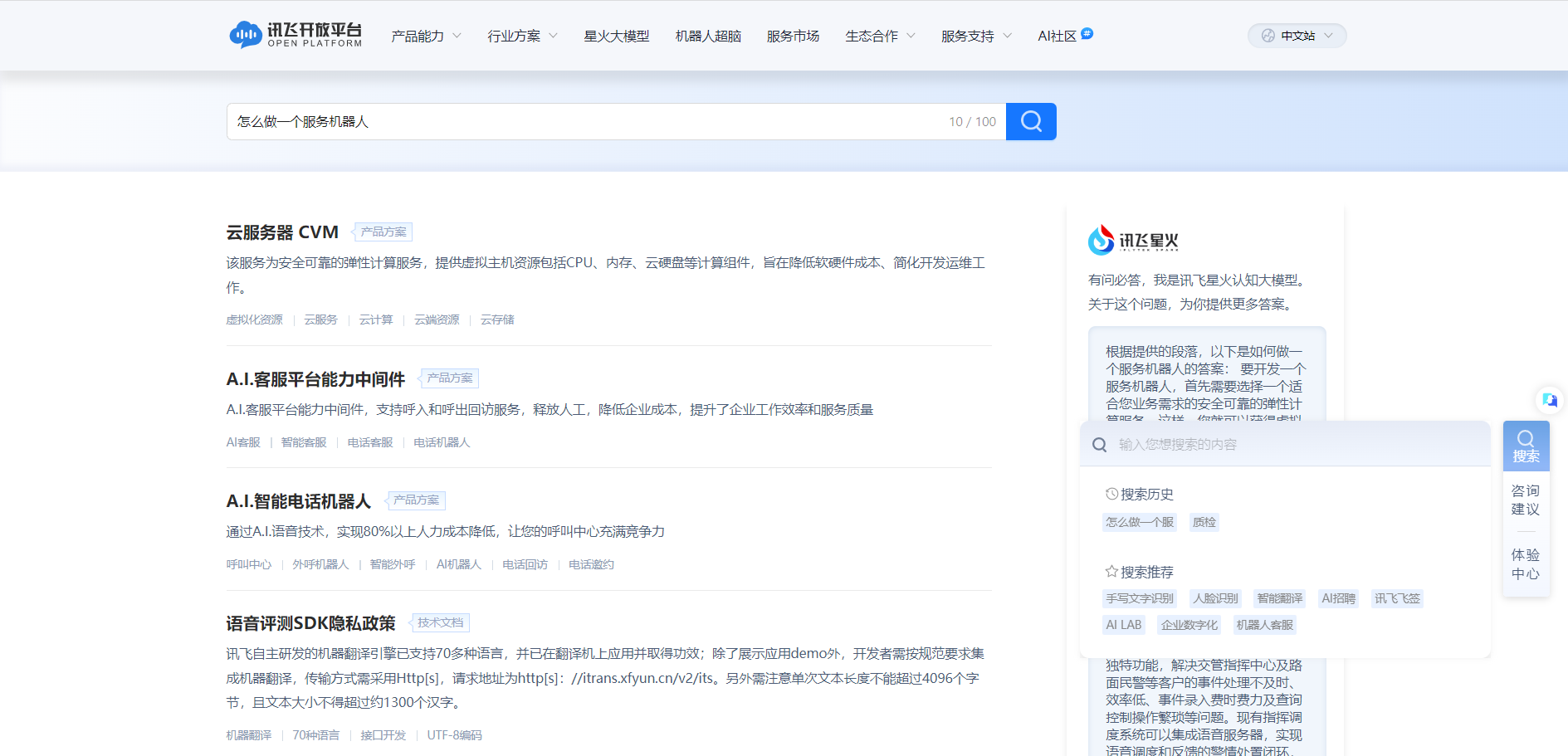Open the 语音评测SDK隐私政策 result
This screenshot has height=756, width=1568.
pyautogui.click(x=310, y=623)
